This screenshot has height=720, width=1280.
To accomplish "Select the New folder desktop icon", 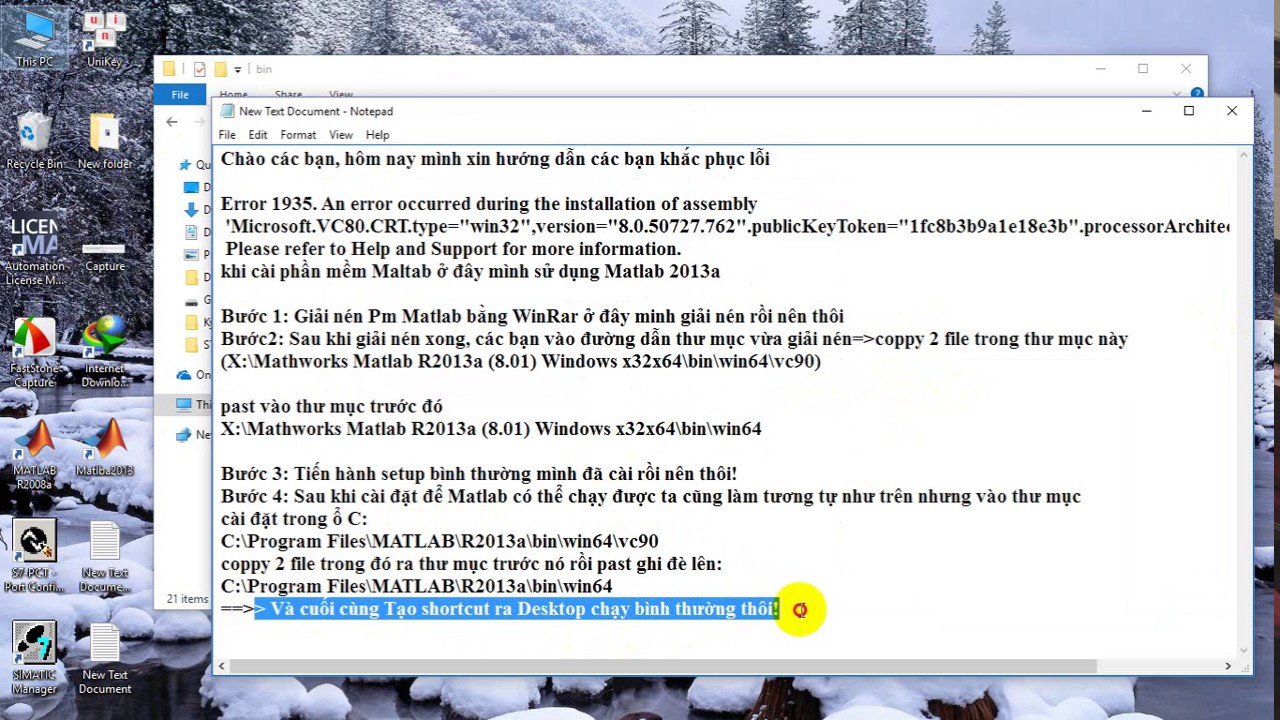I will (x=104, y=140).
